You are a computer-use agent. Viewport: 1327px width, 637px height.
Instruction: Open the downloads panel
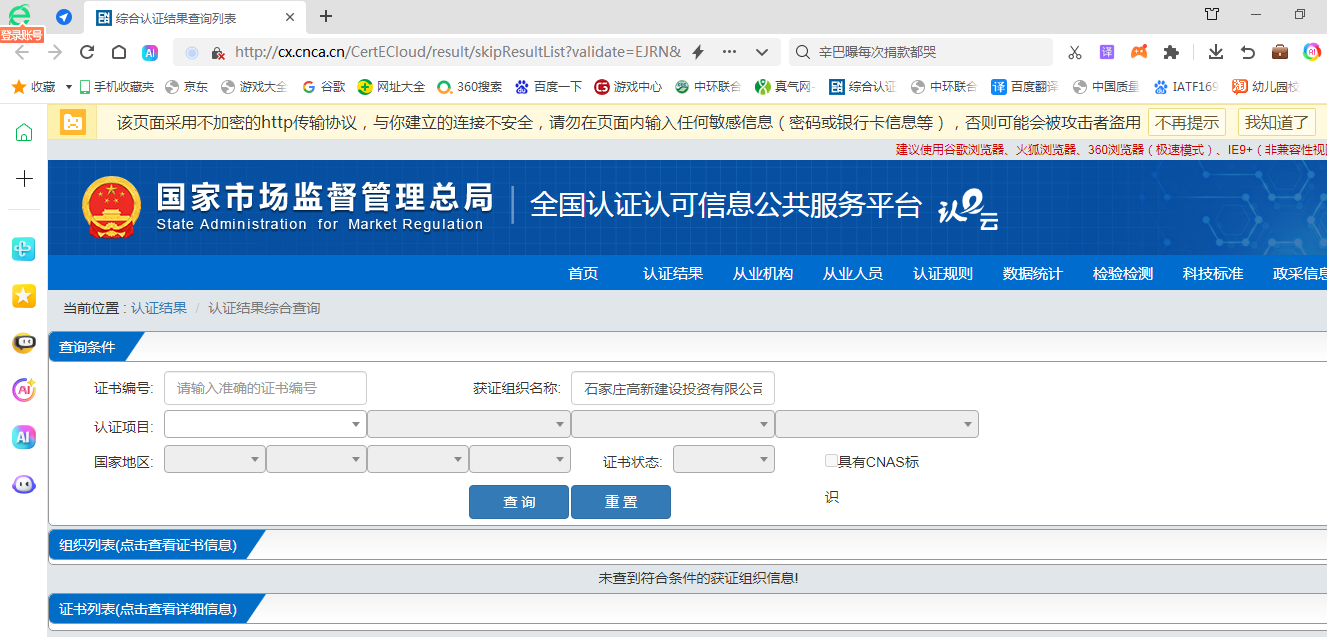click(1216, 52)
